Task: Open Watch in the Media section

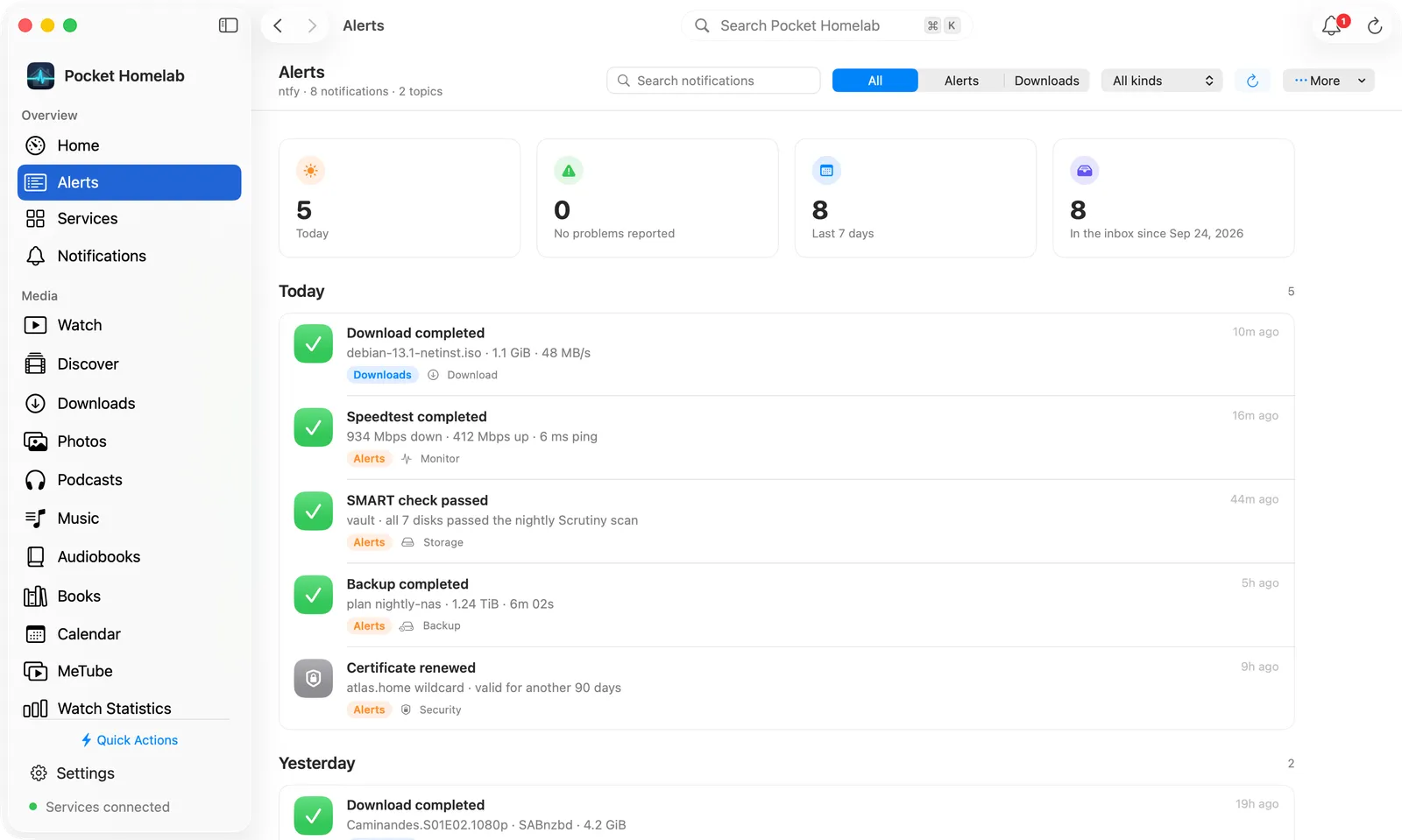Action: click(x=129, y=325)
